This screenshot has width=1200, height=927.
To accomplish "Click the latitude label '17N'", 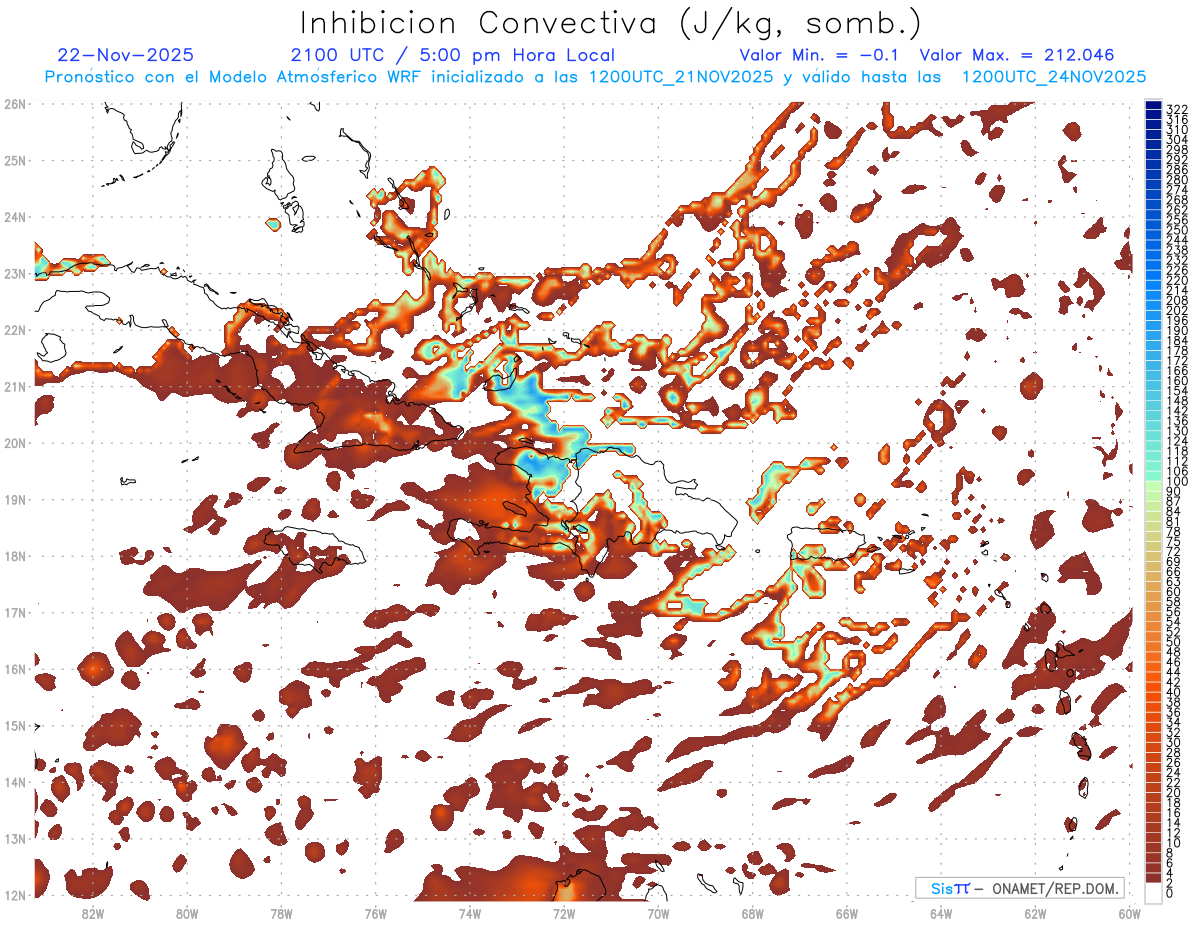I will coord(16,613).
